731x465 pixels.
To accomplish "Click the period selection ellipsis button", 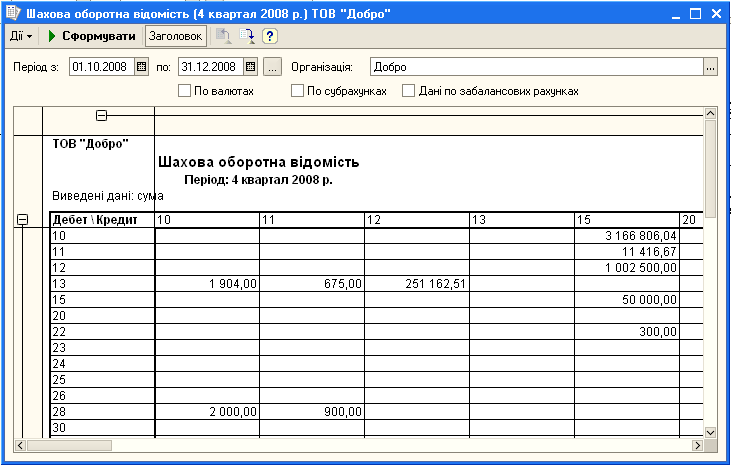I will (x=273, y=67).
